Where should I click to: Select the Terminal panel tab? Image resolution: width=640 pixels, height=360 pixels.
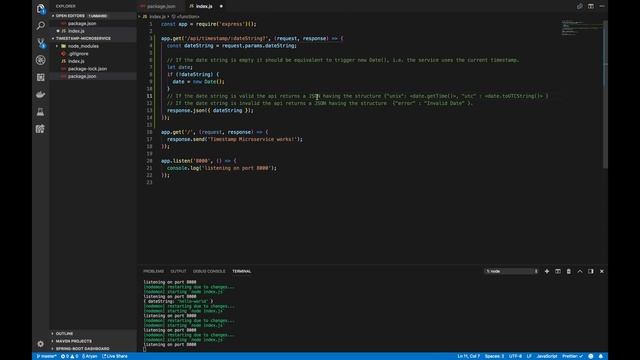242,271
